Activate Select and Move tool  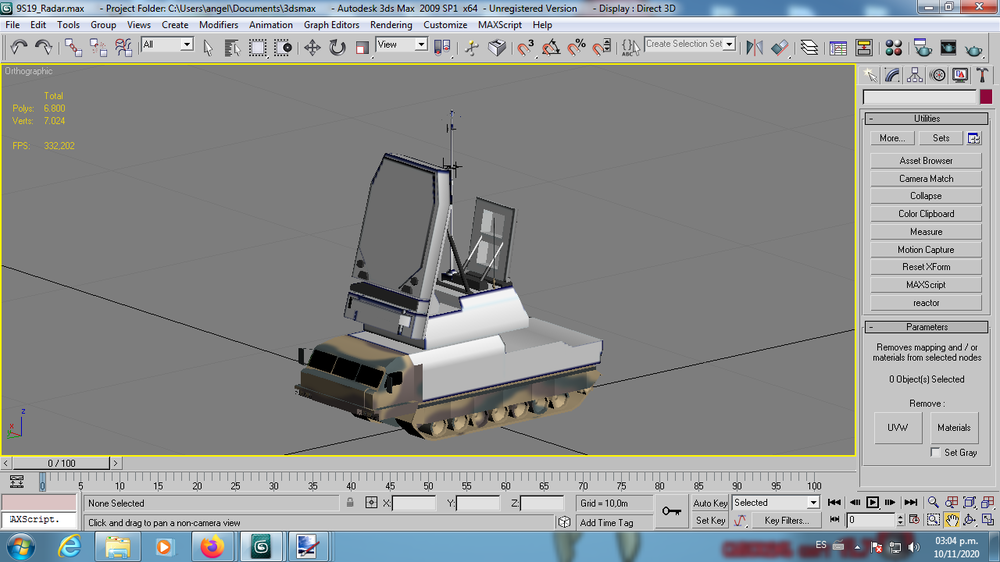(312, 48)
